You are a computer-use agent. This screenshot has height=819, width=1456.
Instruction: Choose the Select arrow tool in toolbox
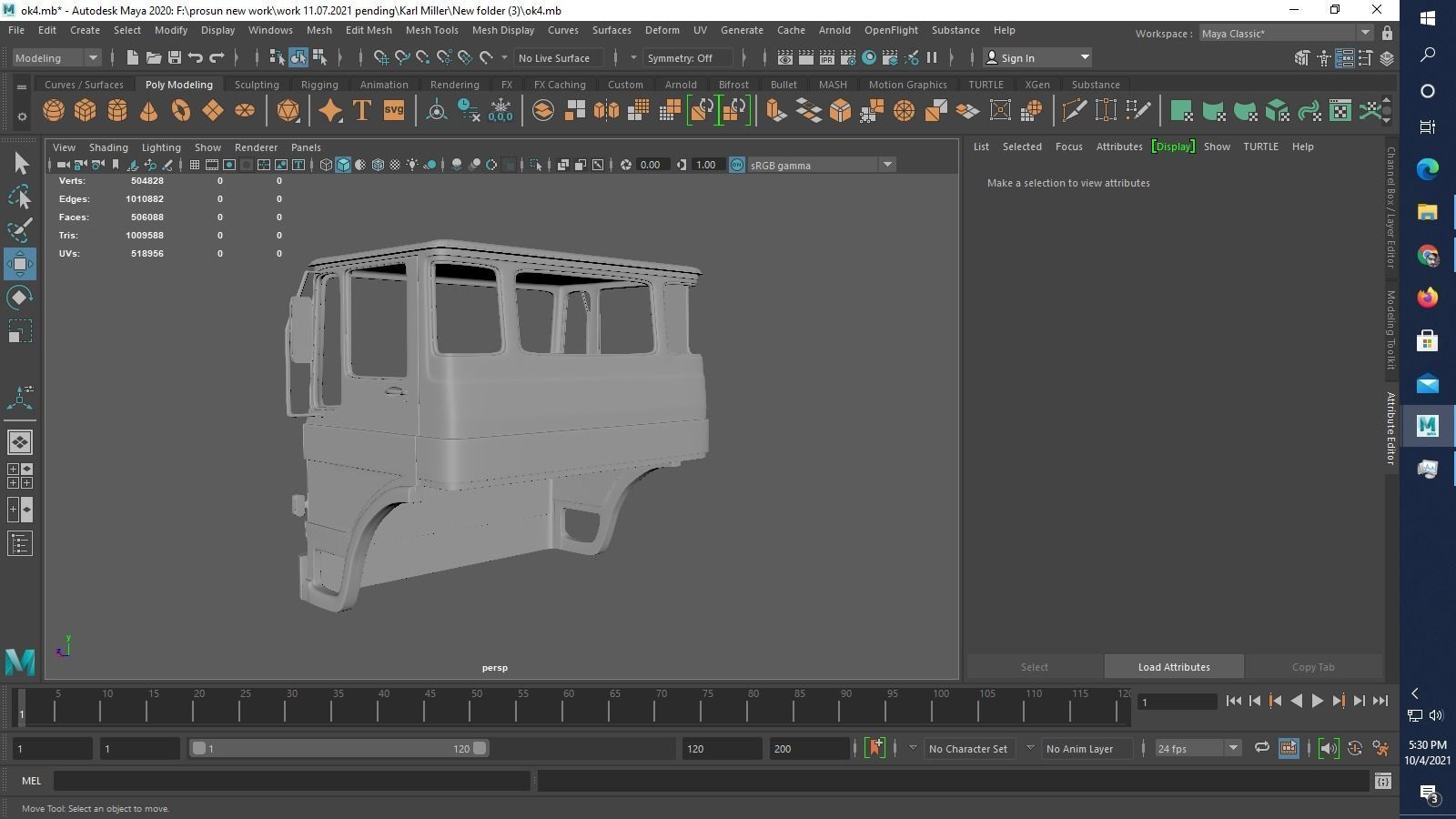tap(20, 164)
